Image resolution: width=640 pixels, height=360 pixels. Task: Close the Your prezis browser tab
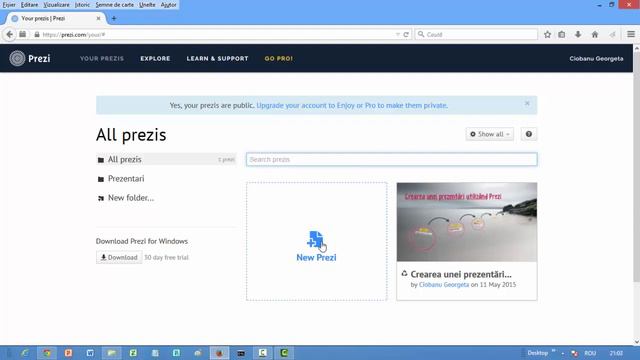coord(98,18)
